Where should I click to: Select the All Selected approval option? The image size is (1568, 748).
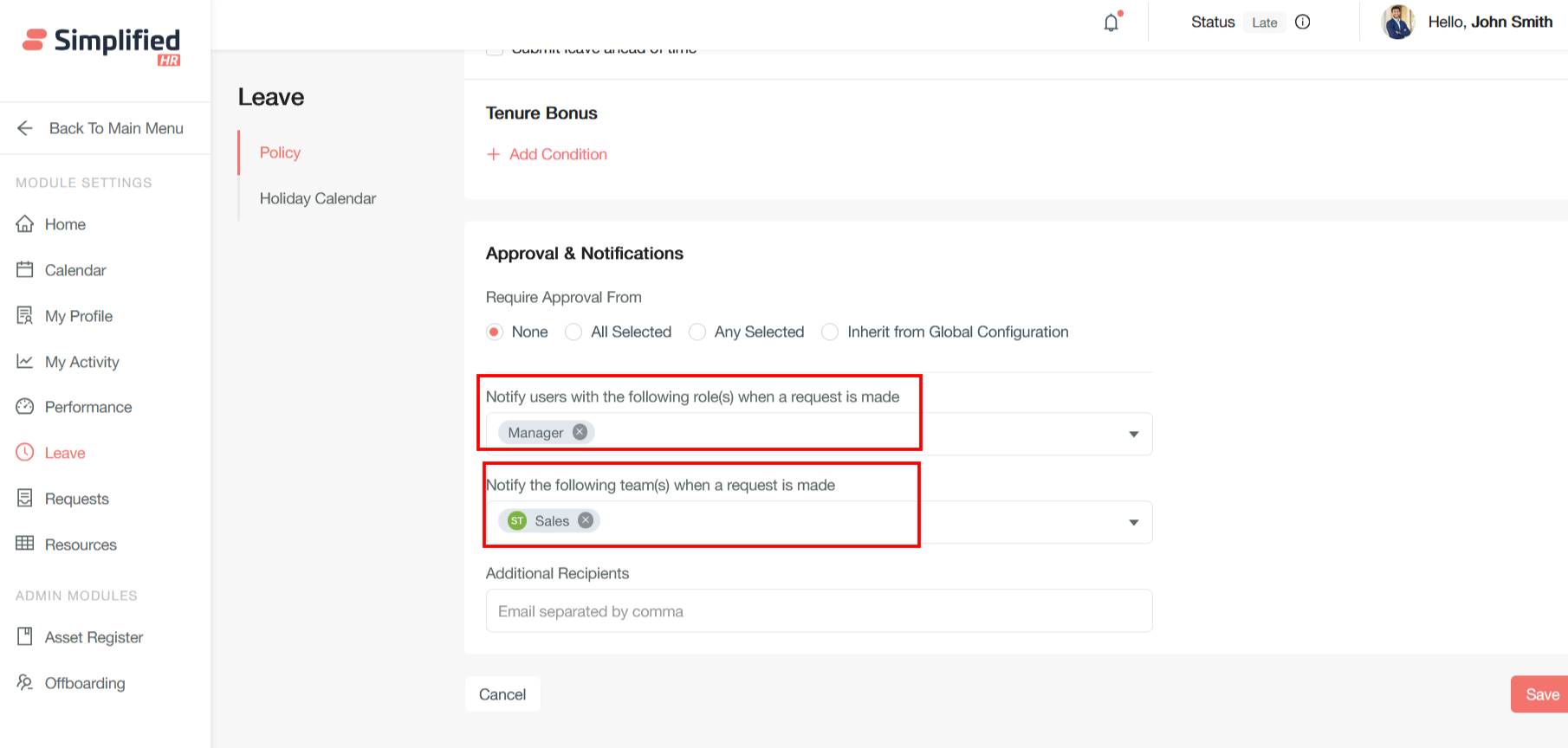click(x=573, y=332)
